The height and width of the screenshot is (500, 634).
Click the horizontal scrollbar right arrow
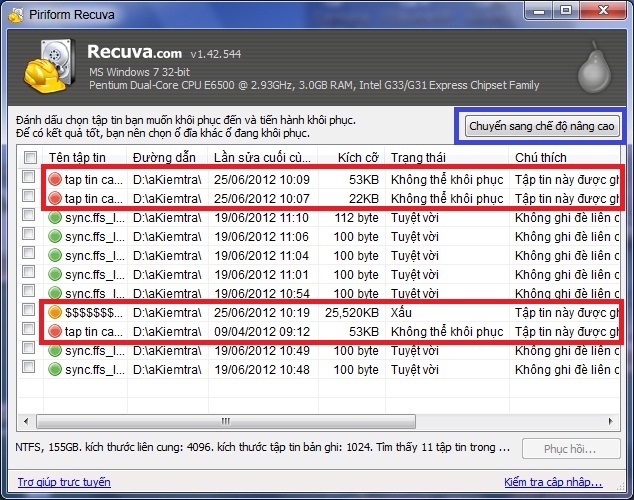point(611,421)
